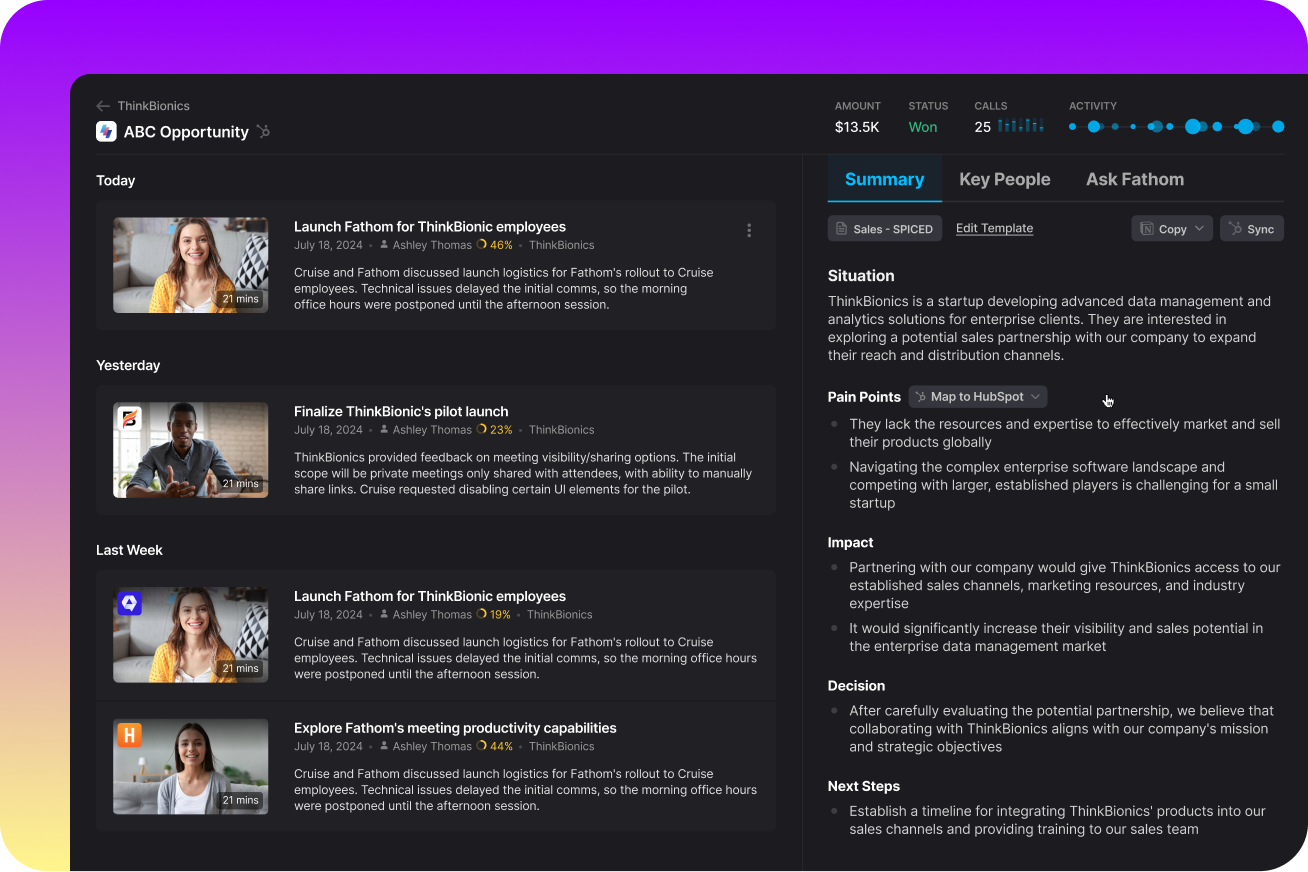
Task: Click the calls count 25
Action: click(x=983, y=127)
